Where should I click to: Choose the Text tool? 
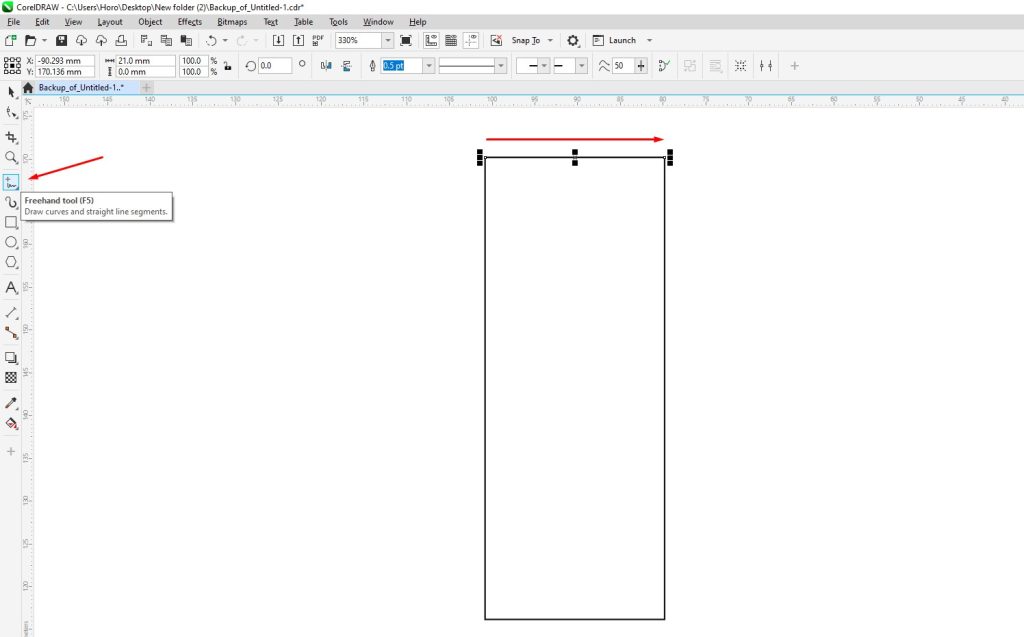tap(12, 287)
